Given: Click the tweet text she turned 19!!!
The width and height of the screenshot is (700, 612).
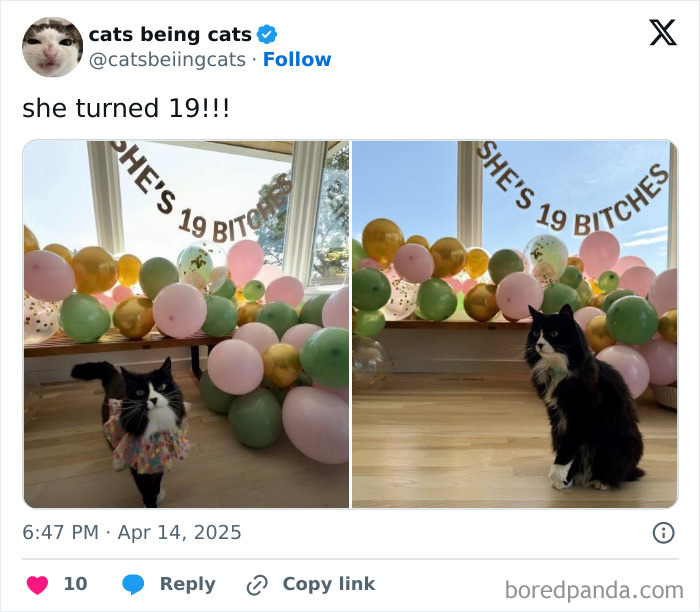Looking at the screenshot, I should coord(126,108).
